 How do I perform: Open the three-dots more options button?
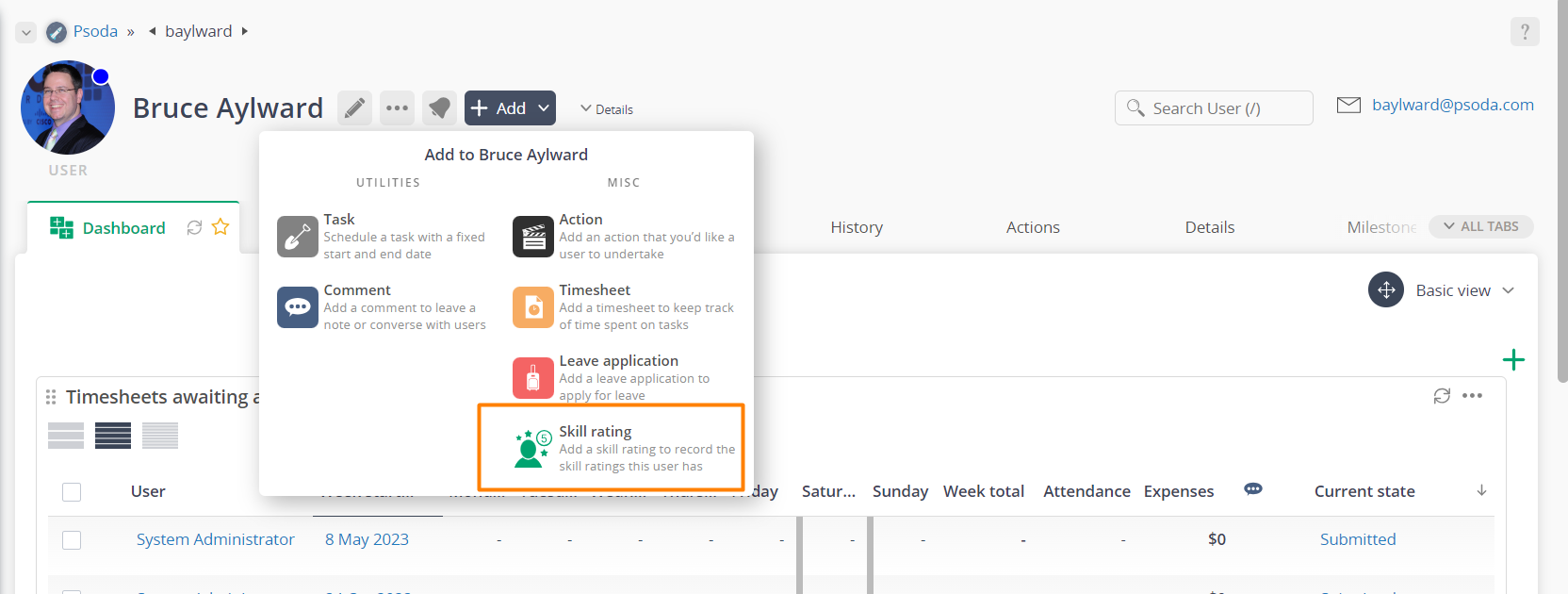point(398,108)
